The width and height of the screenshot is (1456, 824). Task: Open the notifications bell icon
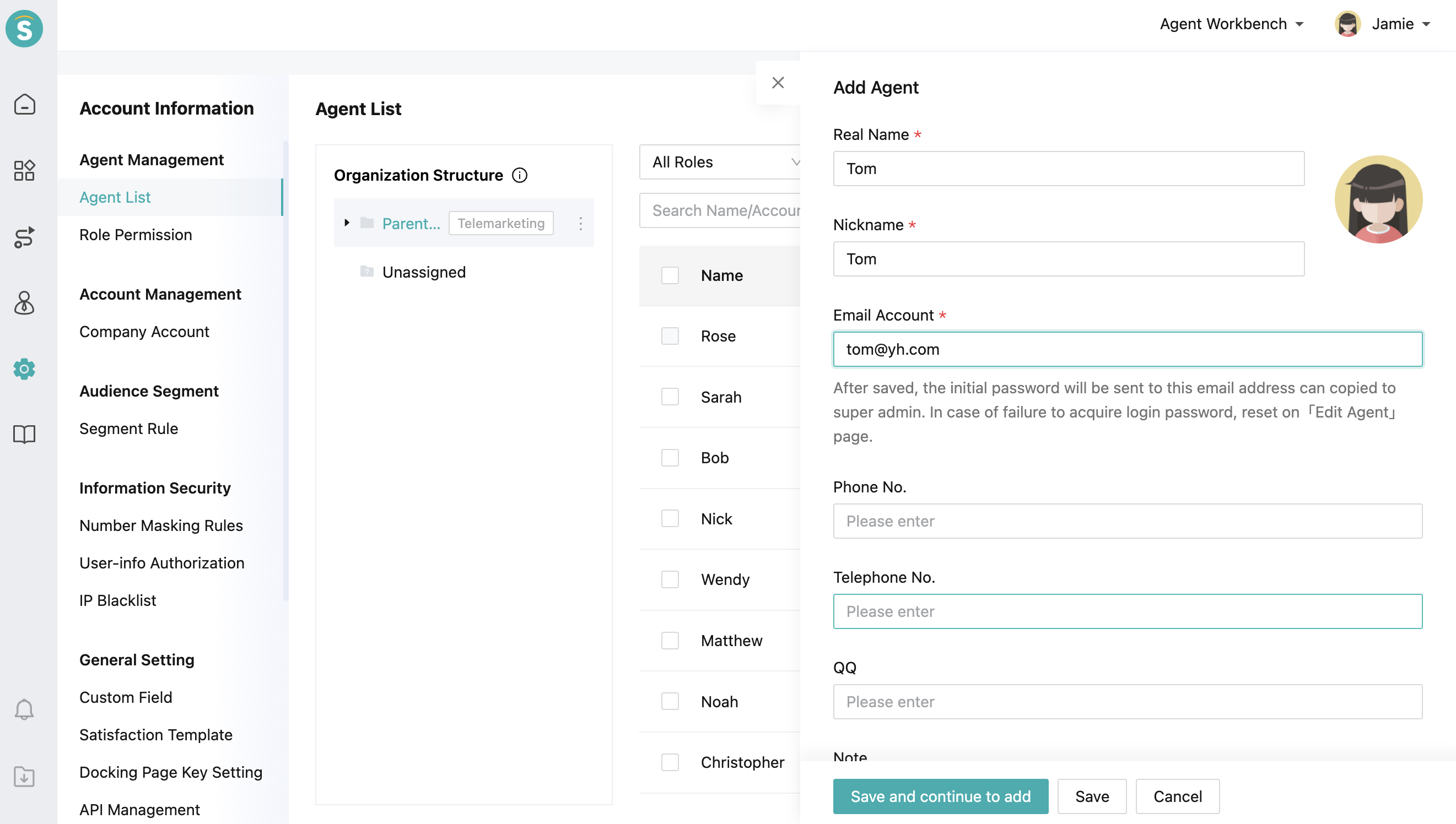[x=24, y=709]
